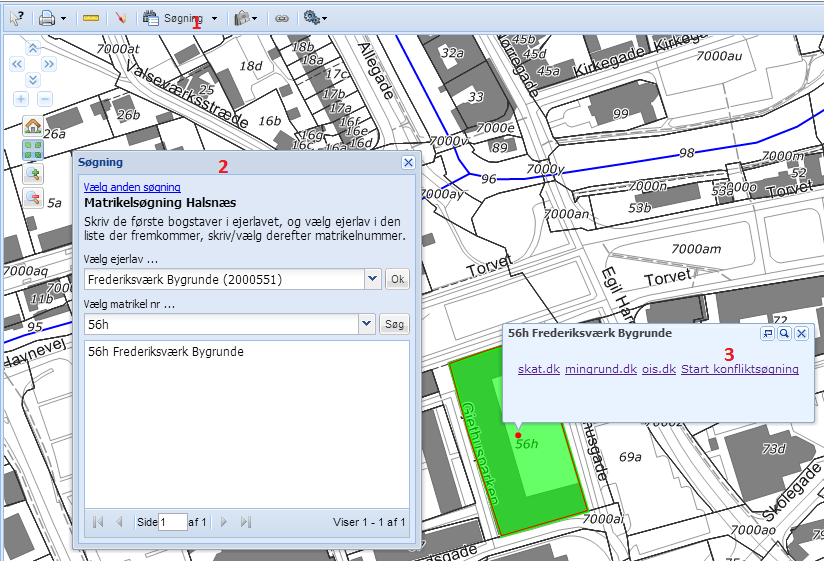Select the red drawing pencil tool
The width and height of the screenshot is (824, 561).
click(x=120, y=18)
